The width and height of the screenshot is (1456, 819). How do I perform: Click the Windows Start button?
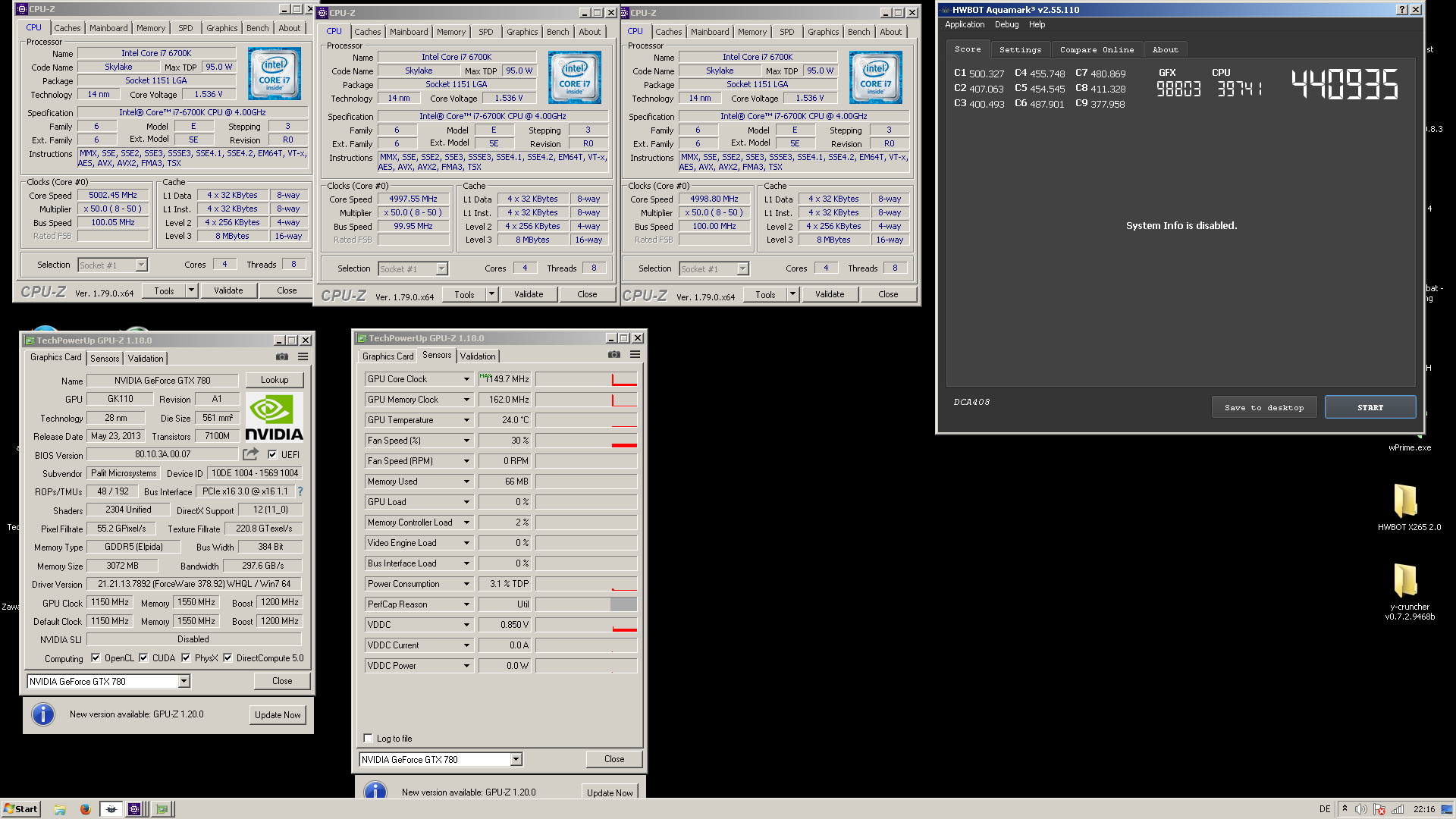pos(20,809)
